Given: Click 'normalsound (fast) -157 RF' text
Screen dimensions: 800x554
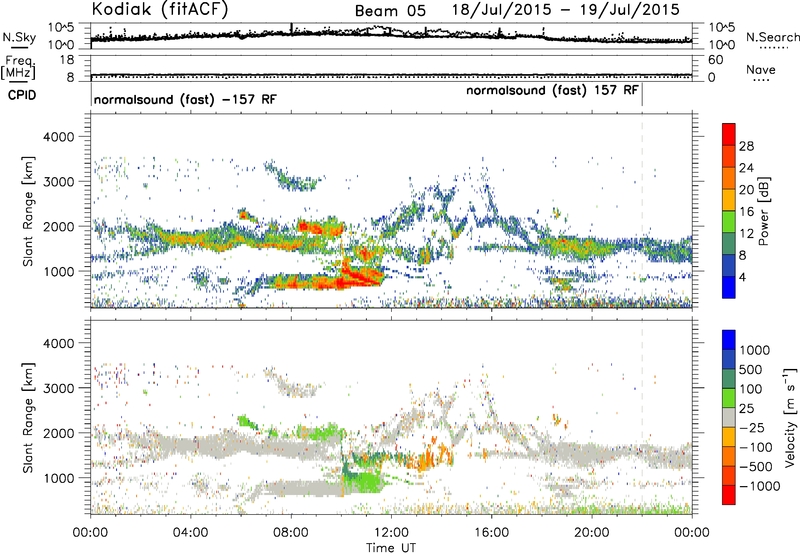Looking at the screenshot, I should pyautogui.click(x=185, y=99).
